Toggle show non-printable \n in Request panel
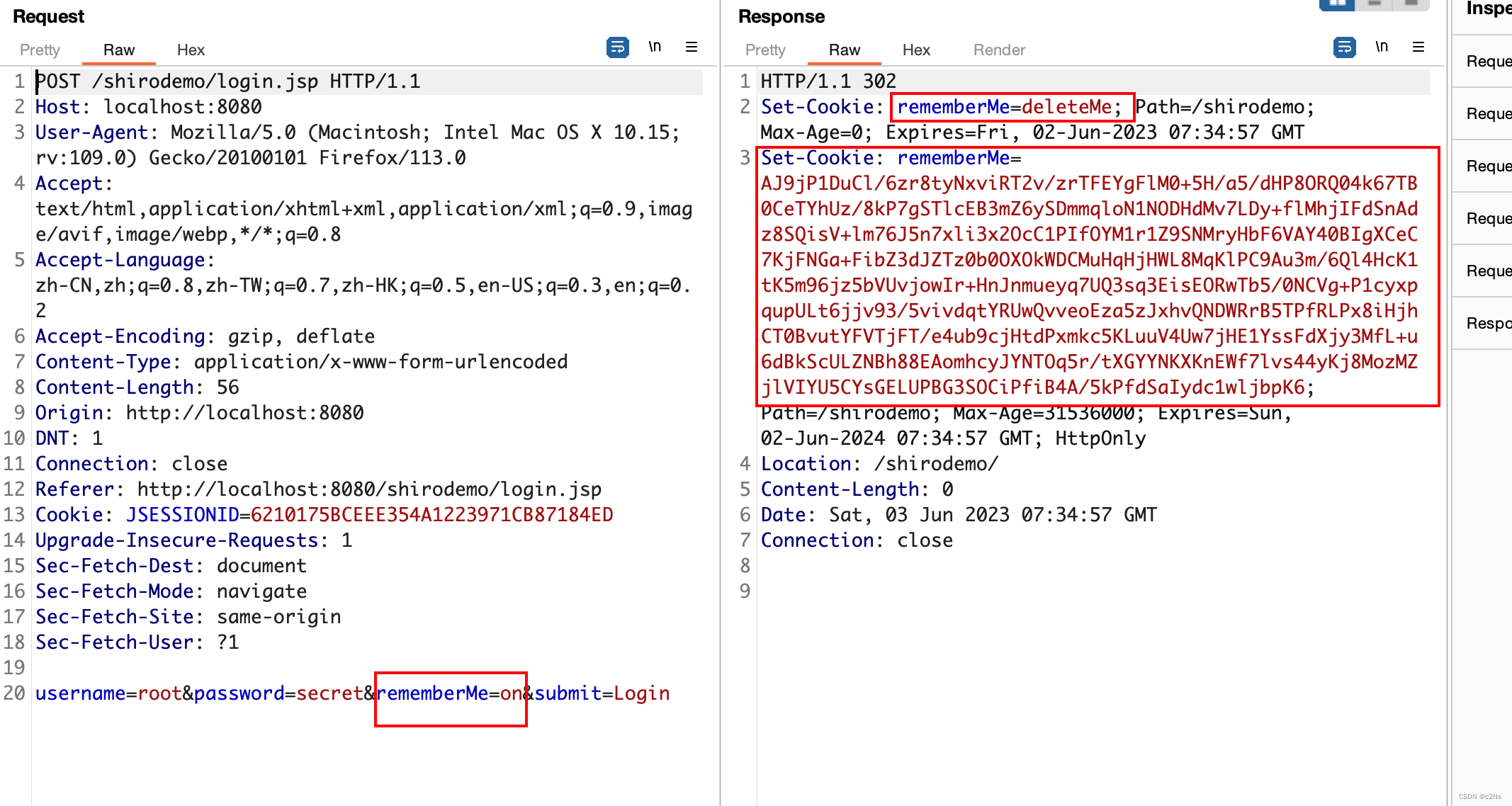1512x806 pixels. point(655,47)
